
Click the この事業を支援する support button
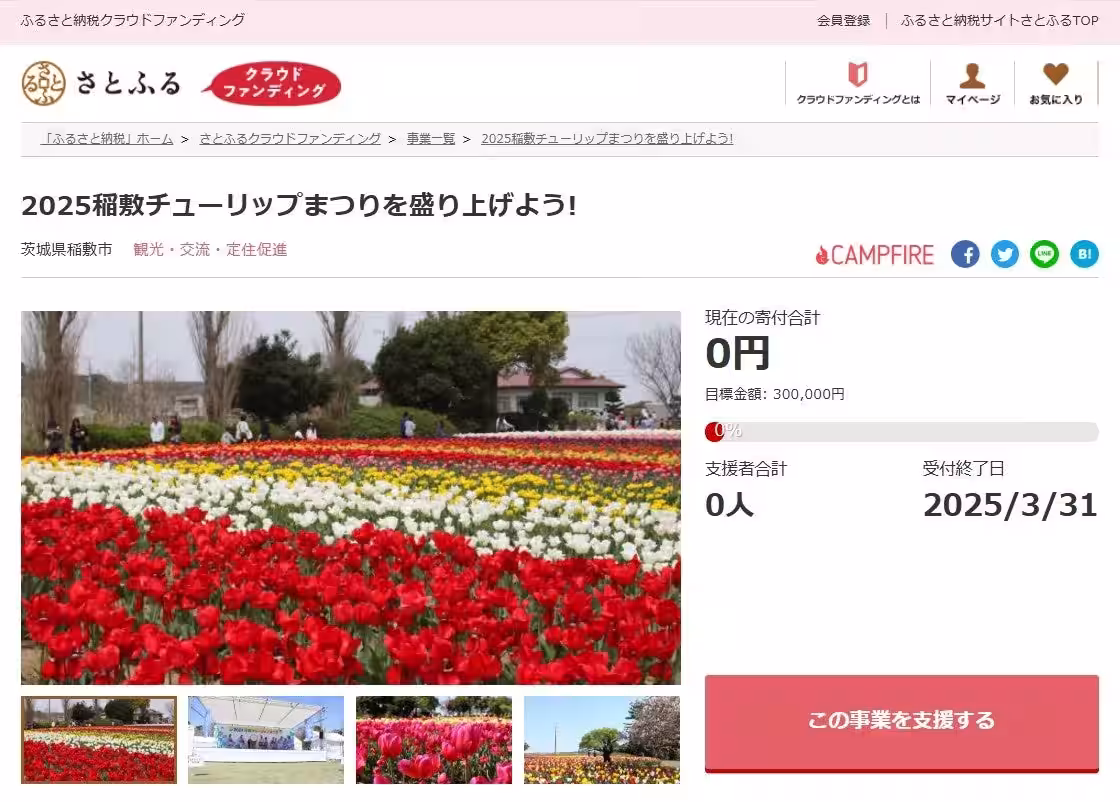(901, 720)
